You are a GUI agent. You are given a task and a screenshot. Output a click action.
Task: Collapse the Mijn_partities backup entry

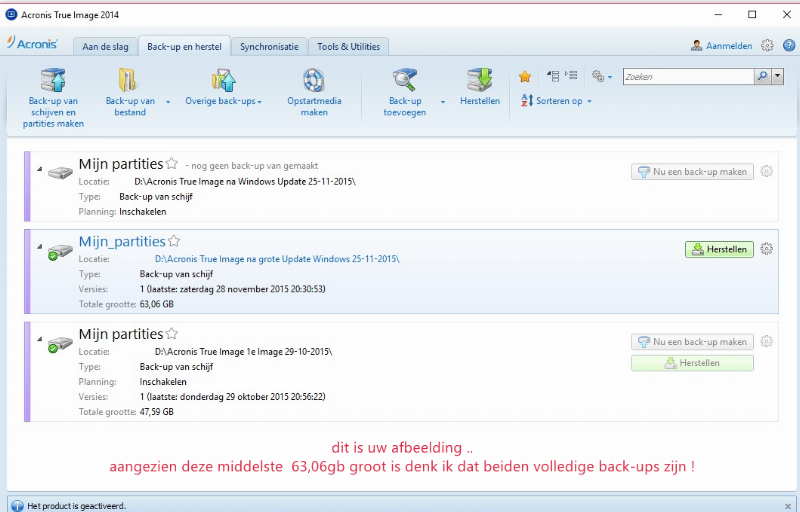(41, 245)
